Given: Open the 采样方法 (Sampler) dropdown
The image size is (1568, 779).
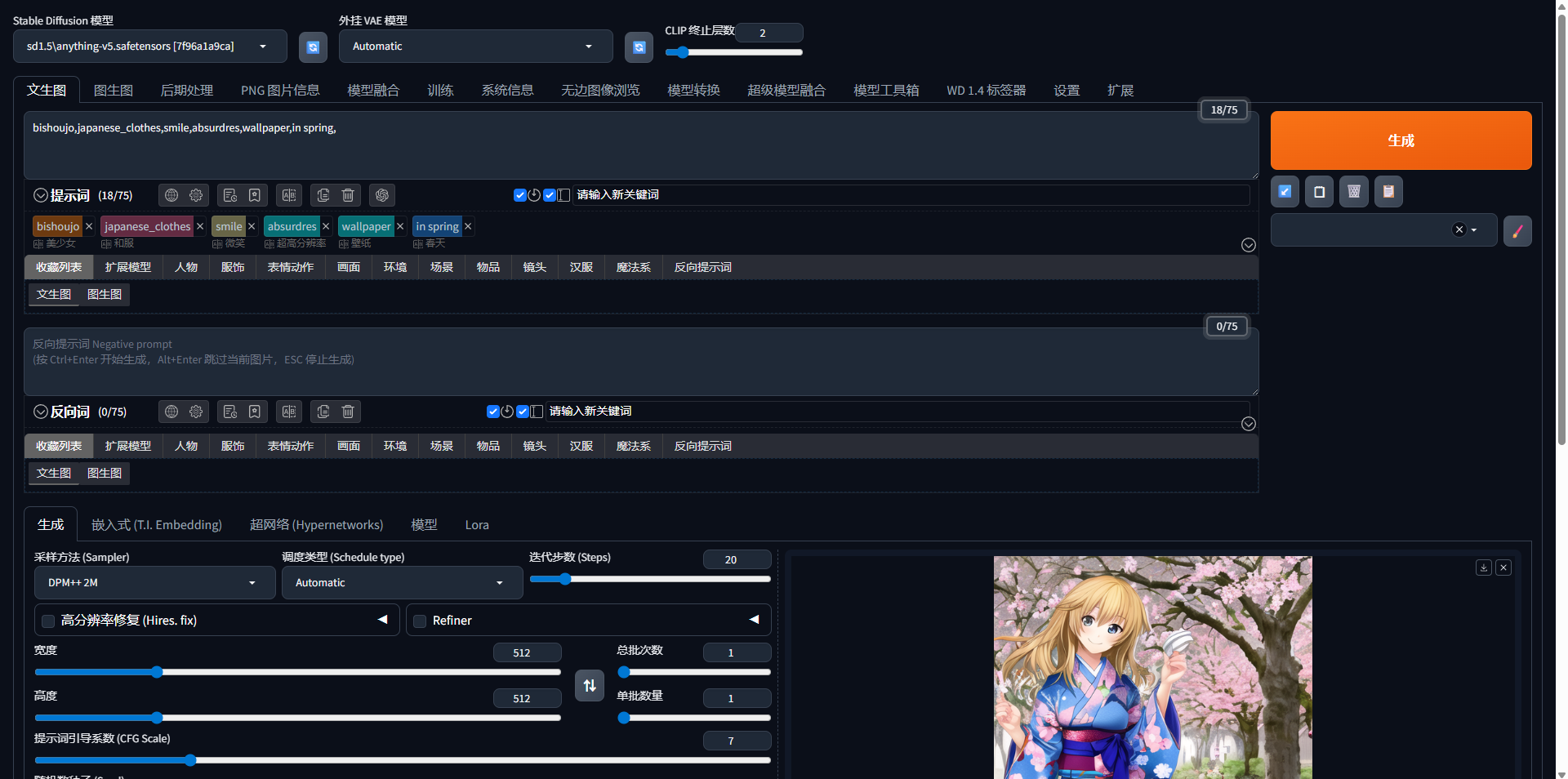Looking at the screenshot, I should [x=154, y=582].
